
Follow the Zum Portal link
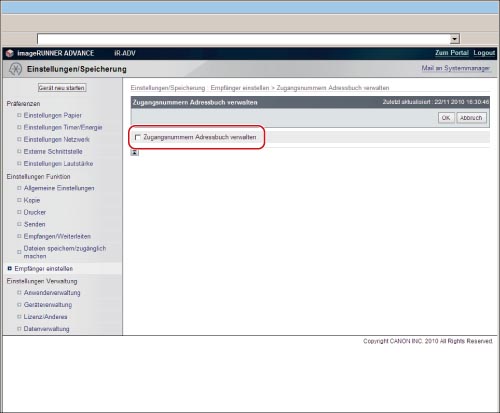452,53
